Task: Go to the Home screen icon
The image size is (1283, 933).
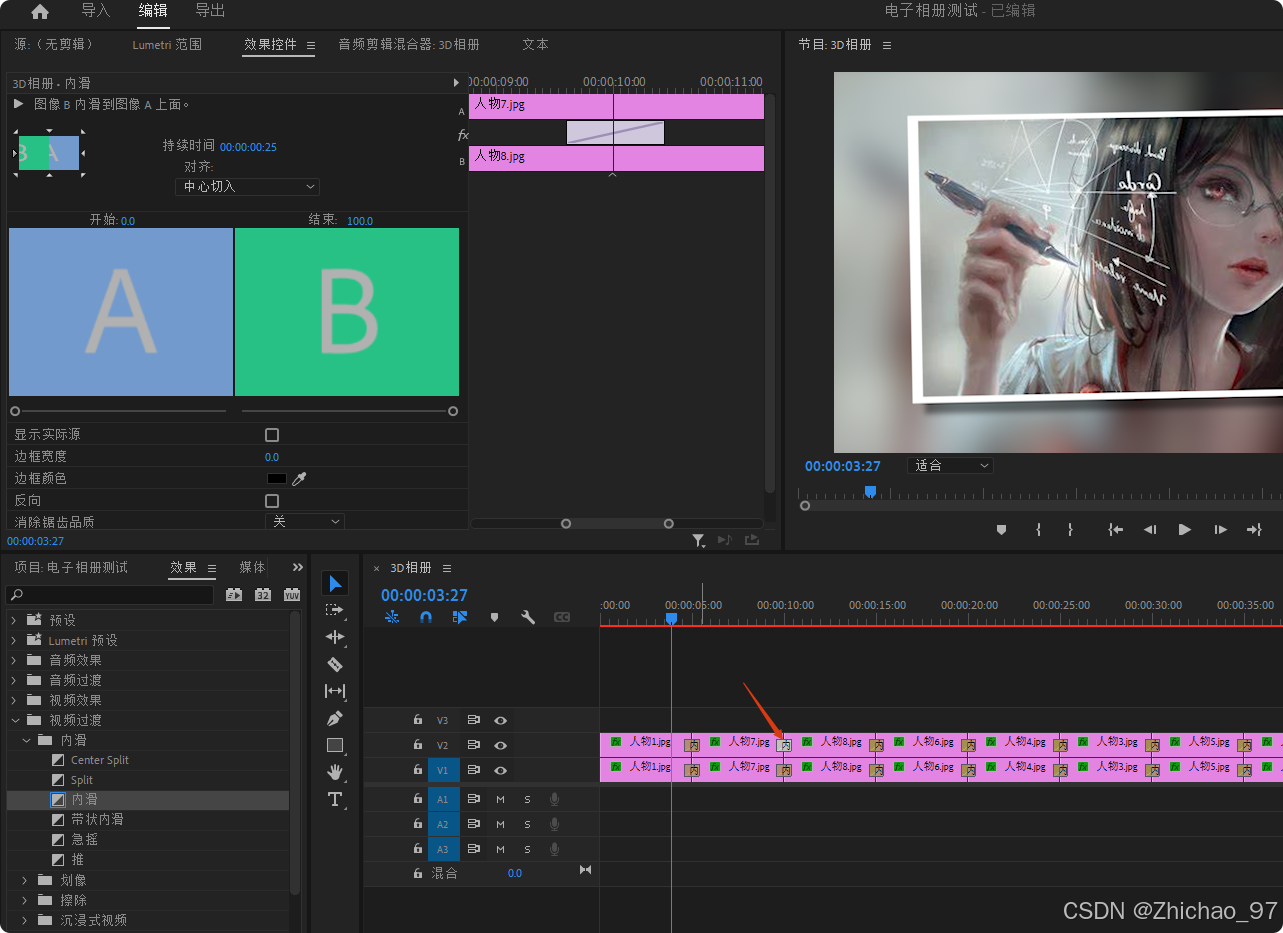Action: pos(40,12)
